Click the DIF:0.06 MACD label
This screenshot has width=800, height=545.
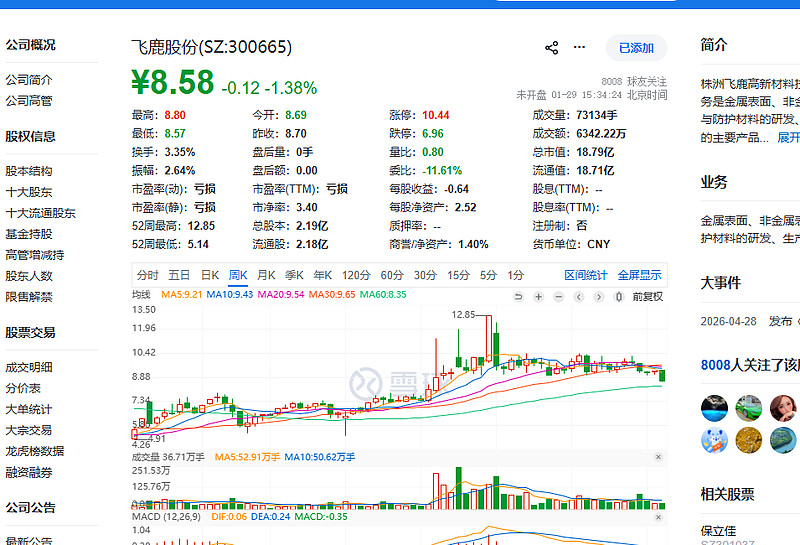click(x=229, y=517)
